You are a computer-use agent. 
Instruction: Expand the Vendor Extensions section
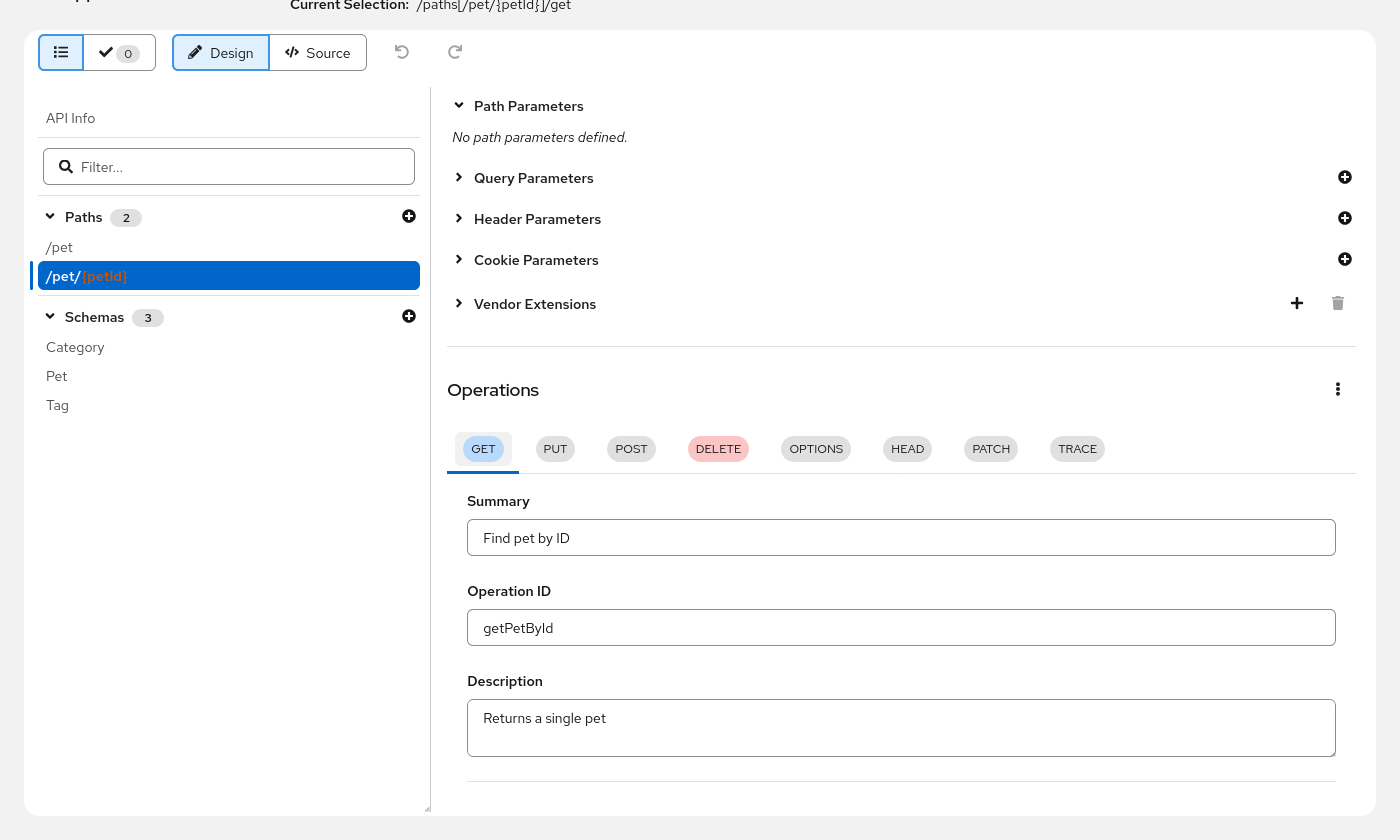[x=459, y=303]
